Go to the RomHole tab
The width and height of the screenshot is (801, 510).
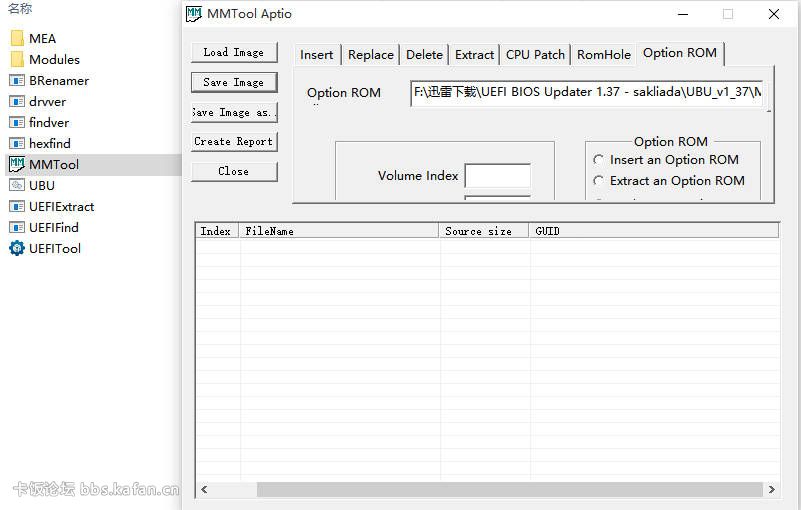tap(604, 55)
